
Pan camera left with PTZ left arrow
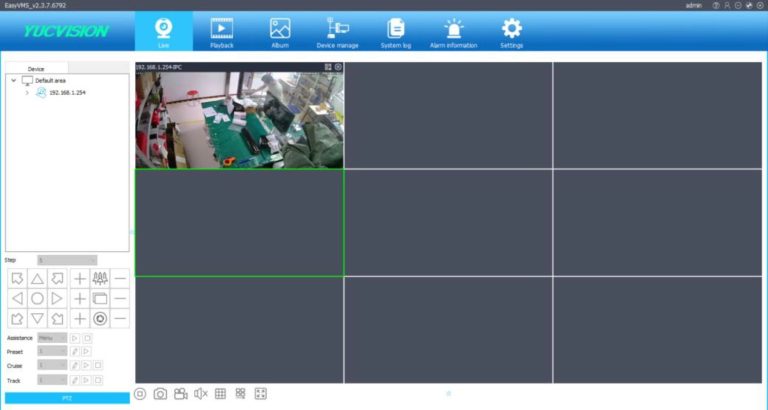pyautogui.click(x=16, y=298)
